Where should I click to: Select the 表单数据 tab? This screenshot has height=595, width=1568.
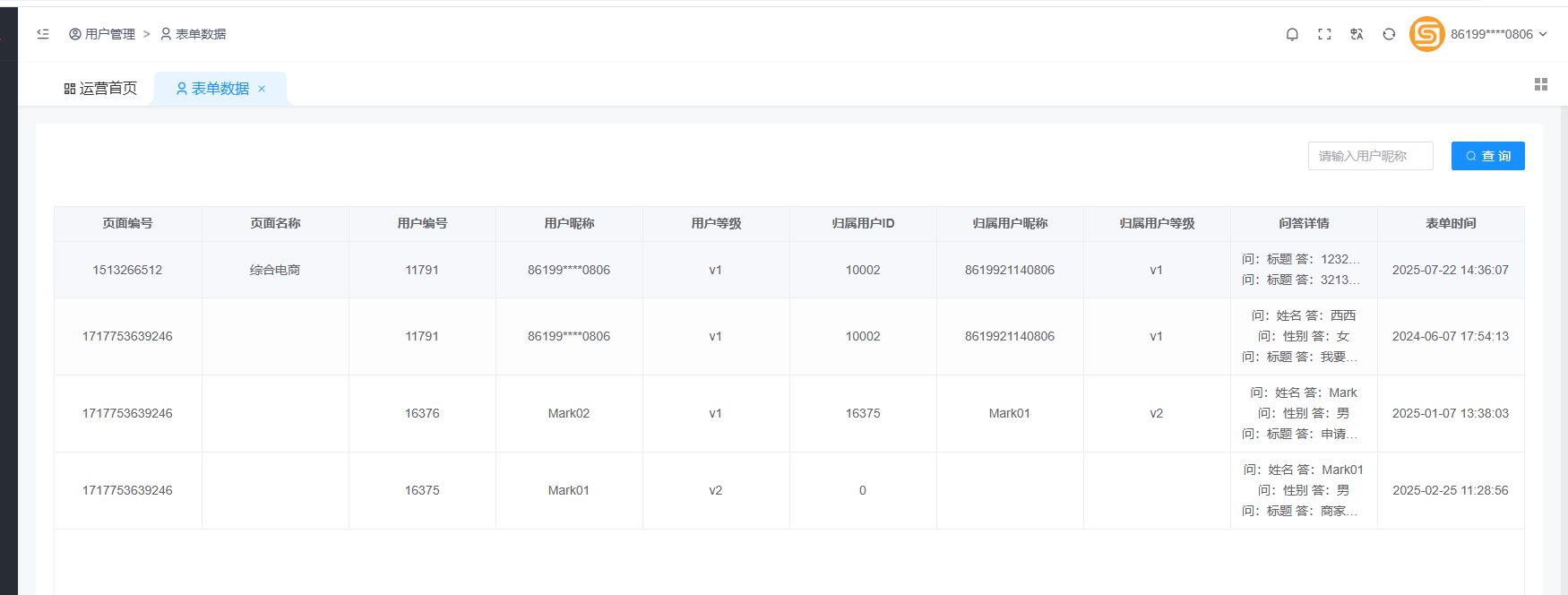pos(213,89)
